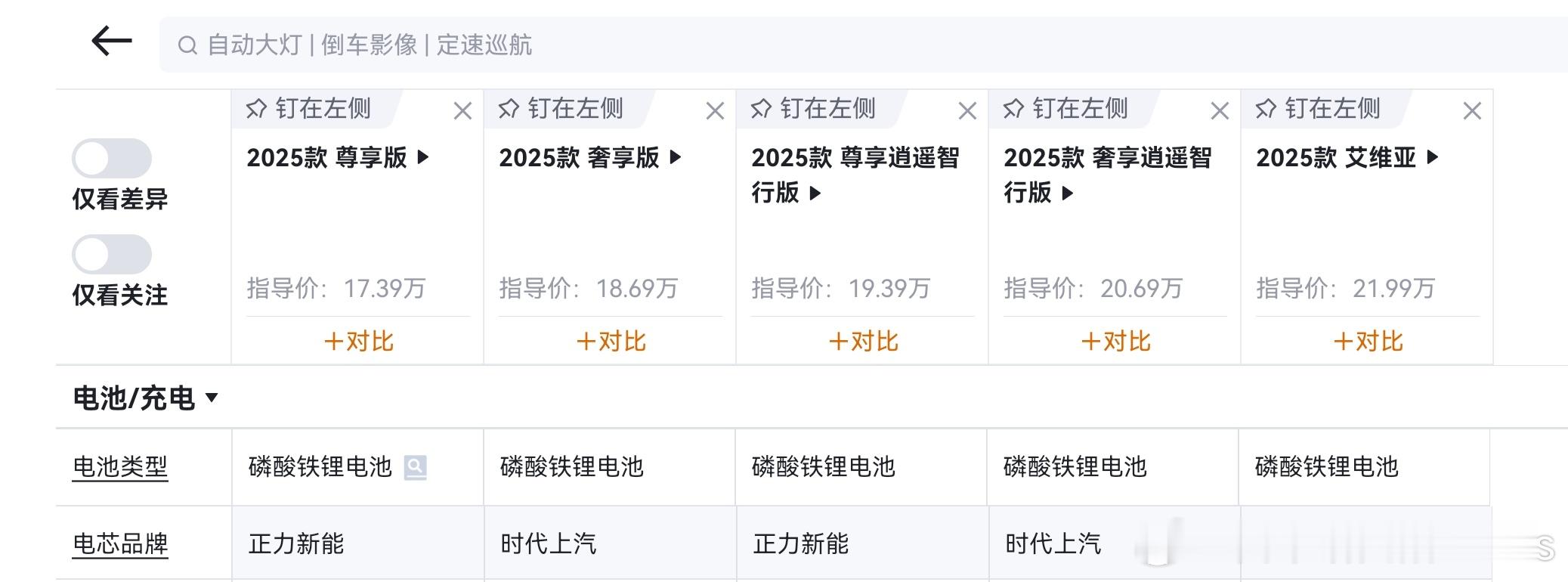The image size is (1568, 582).
Task: Add the 17.39万 model to comparison
Action: pos(358,341)
